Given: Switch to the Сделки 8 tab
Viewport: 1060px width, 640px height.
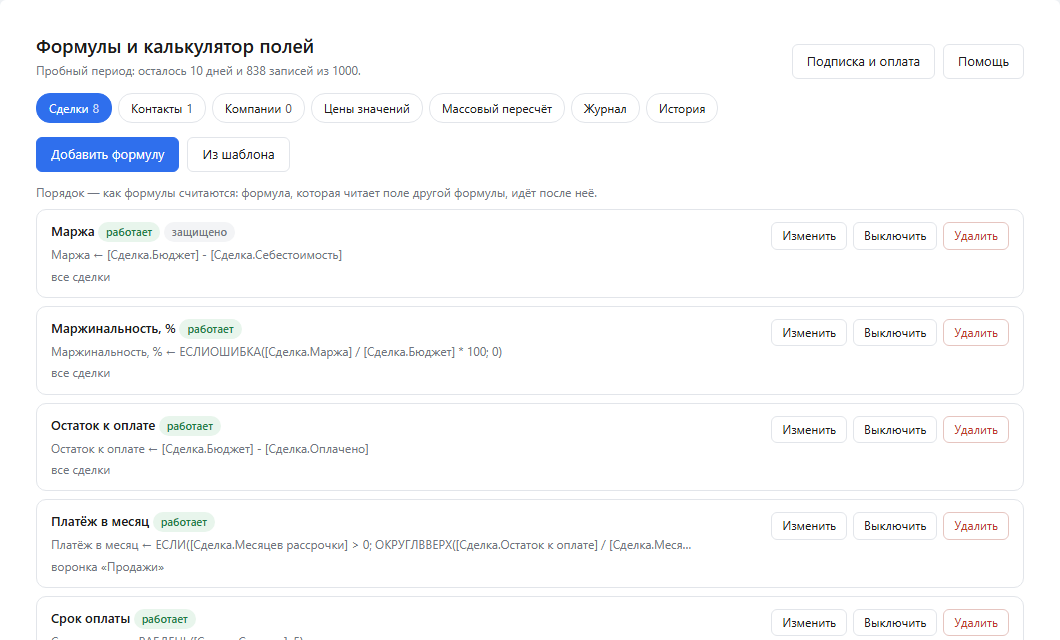Looking at the screenshot, I should pyautogui.click(x=74, y=108).
